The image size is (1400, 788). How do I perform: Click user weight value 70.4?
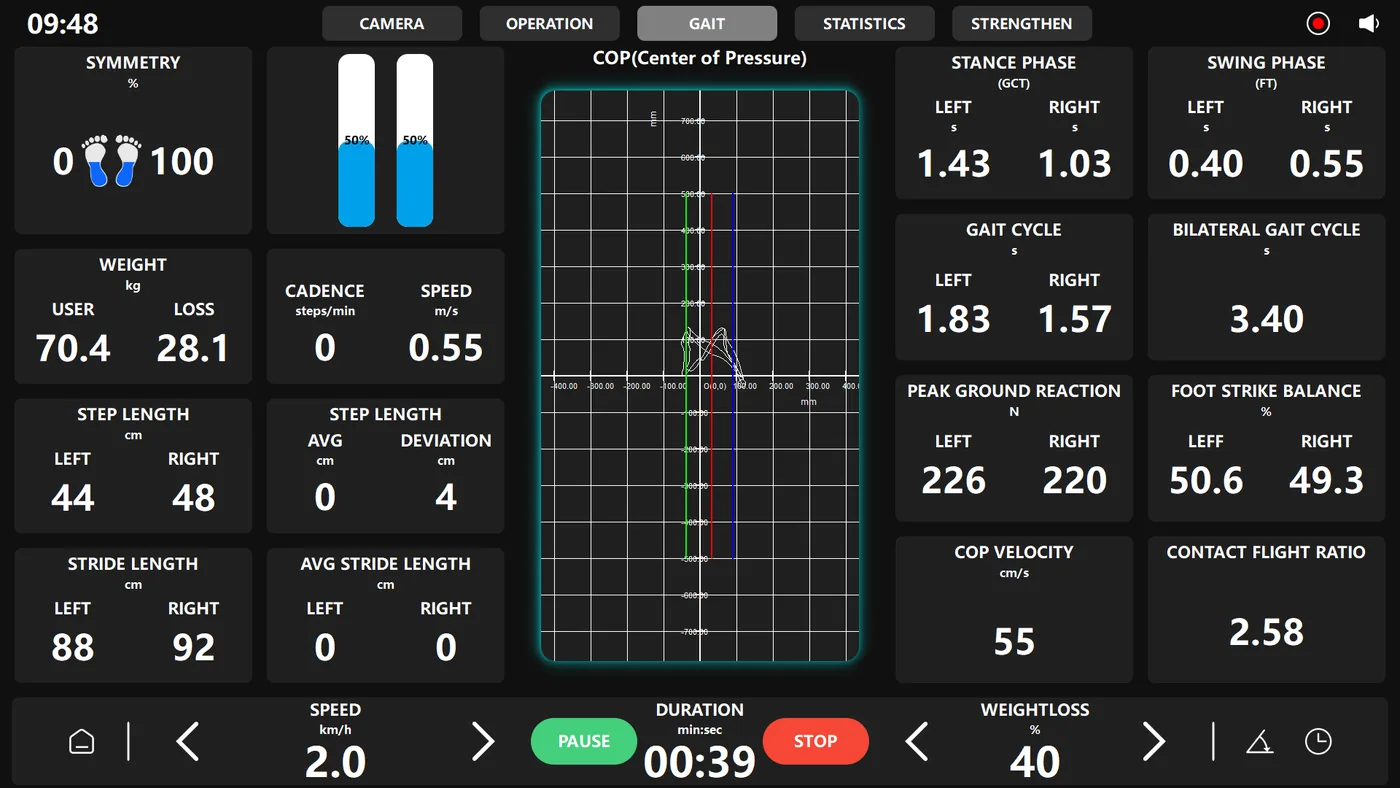pyautogui.click(x=73, y=348)
